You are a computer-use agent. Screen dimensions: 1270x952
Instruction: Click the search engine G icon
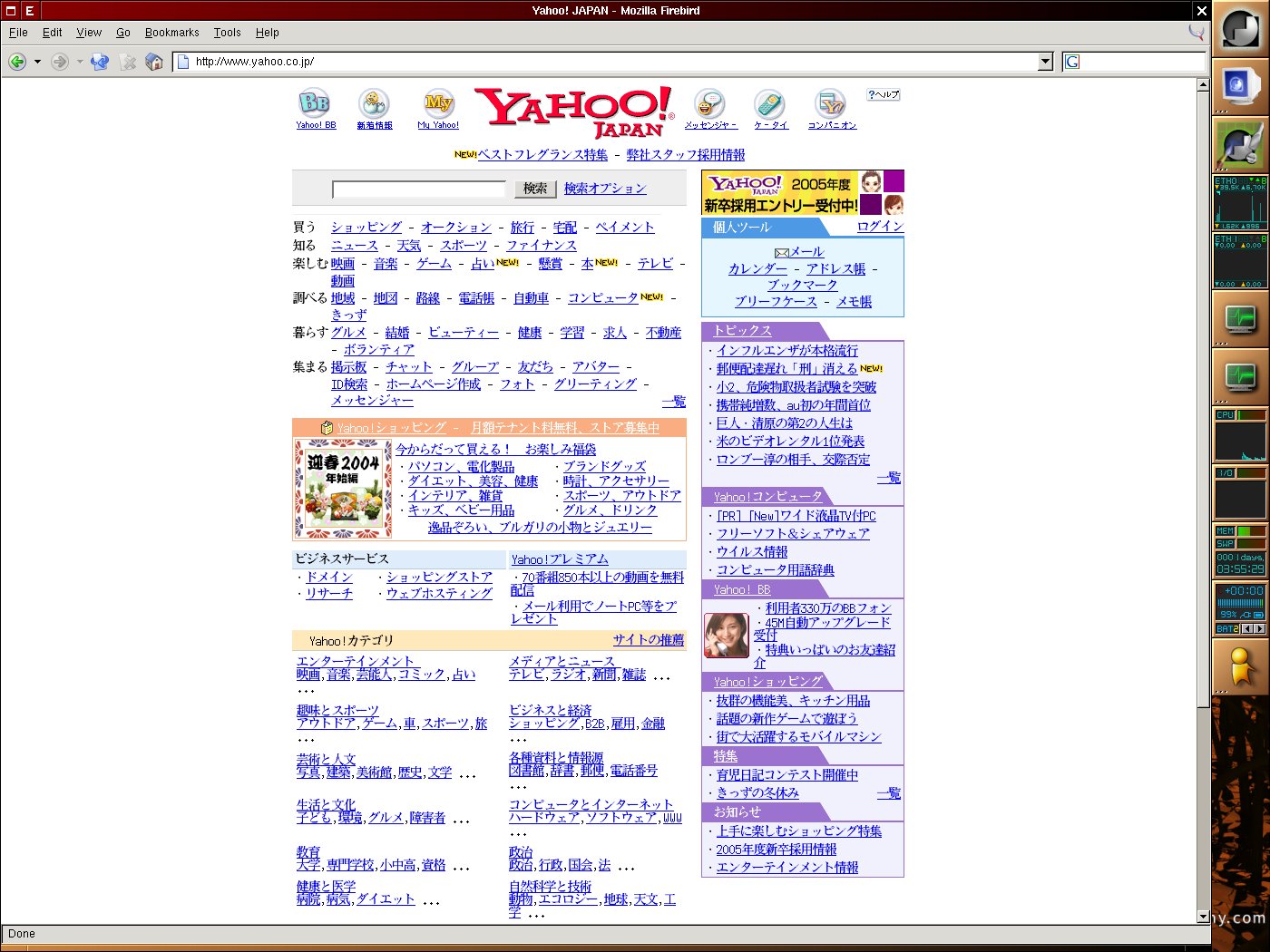[1072, 62]
